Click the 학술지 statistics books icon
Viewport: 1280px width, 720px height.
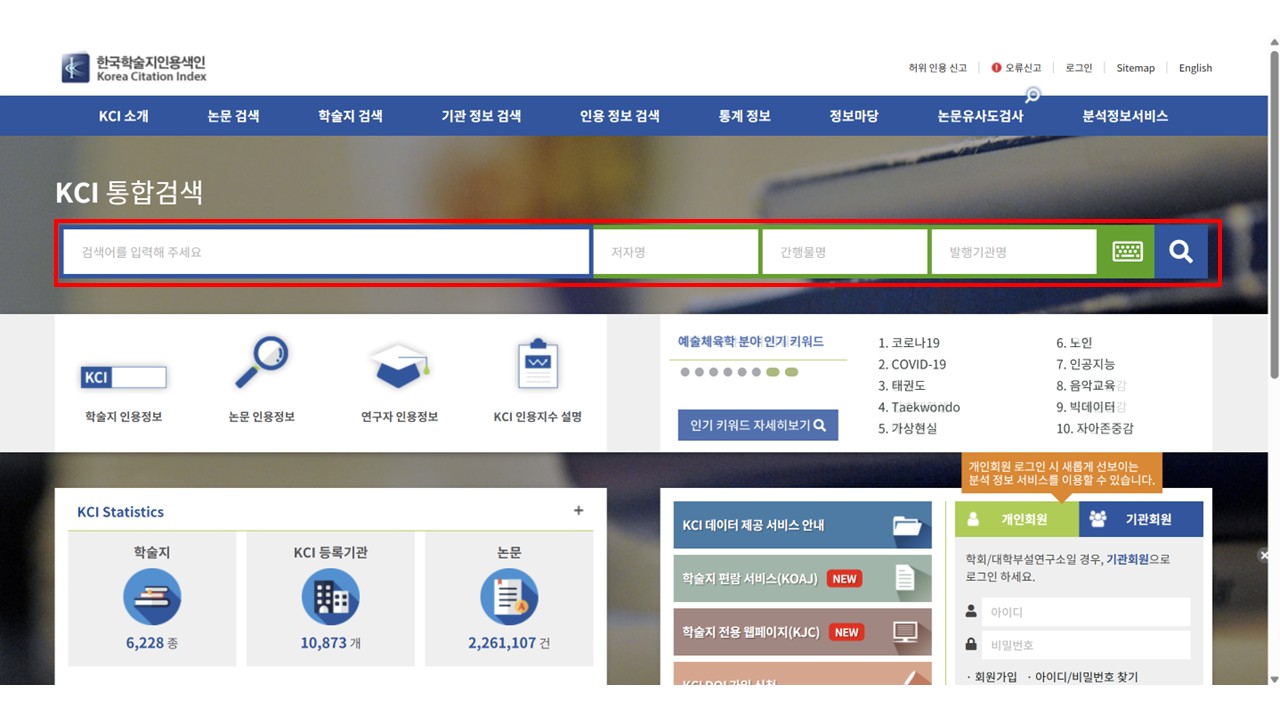click(x=152, y=596)
